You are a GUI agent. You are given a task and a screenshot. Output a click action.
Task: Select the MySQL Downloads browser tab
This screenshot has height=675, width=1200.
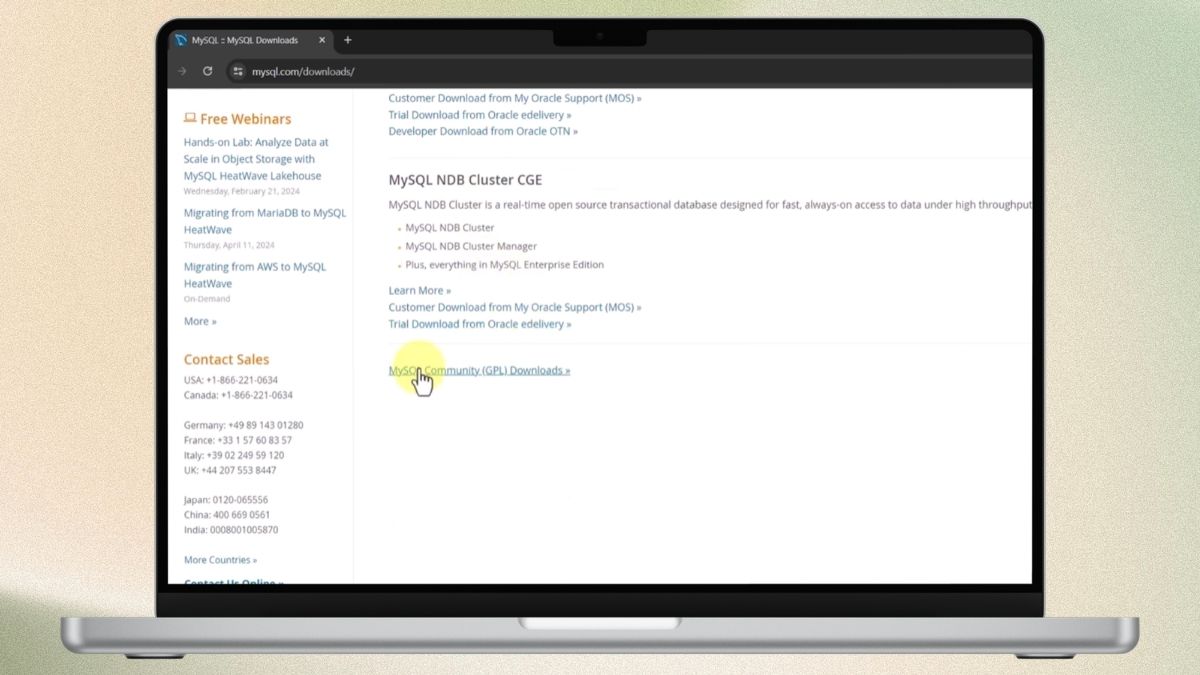[252, 40]
